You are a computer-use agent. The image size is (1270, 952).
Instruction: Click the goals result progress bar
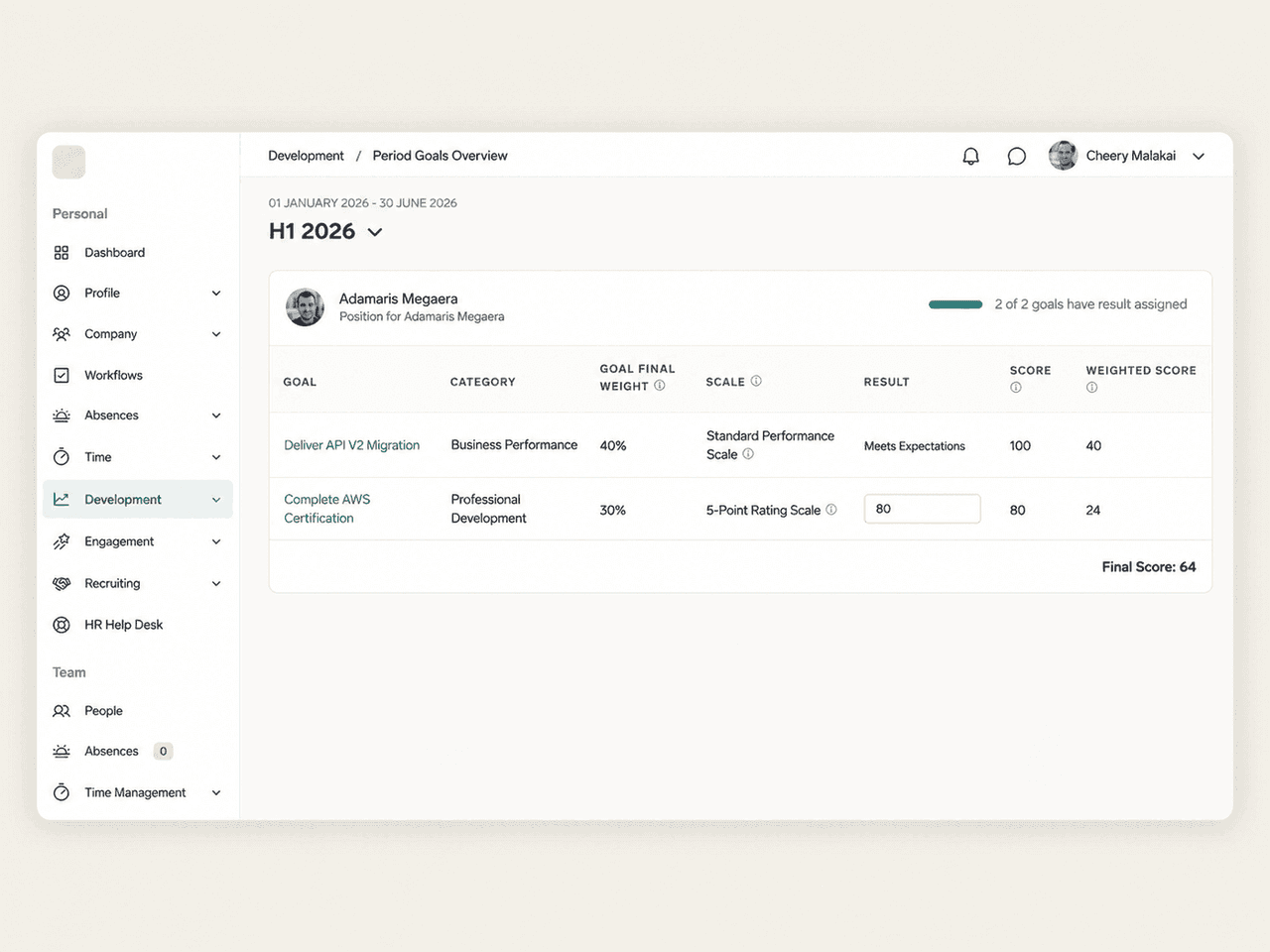coord(955,304)
